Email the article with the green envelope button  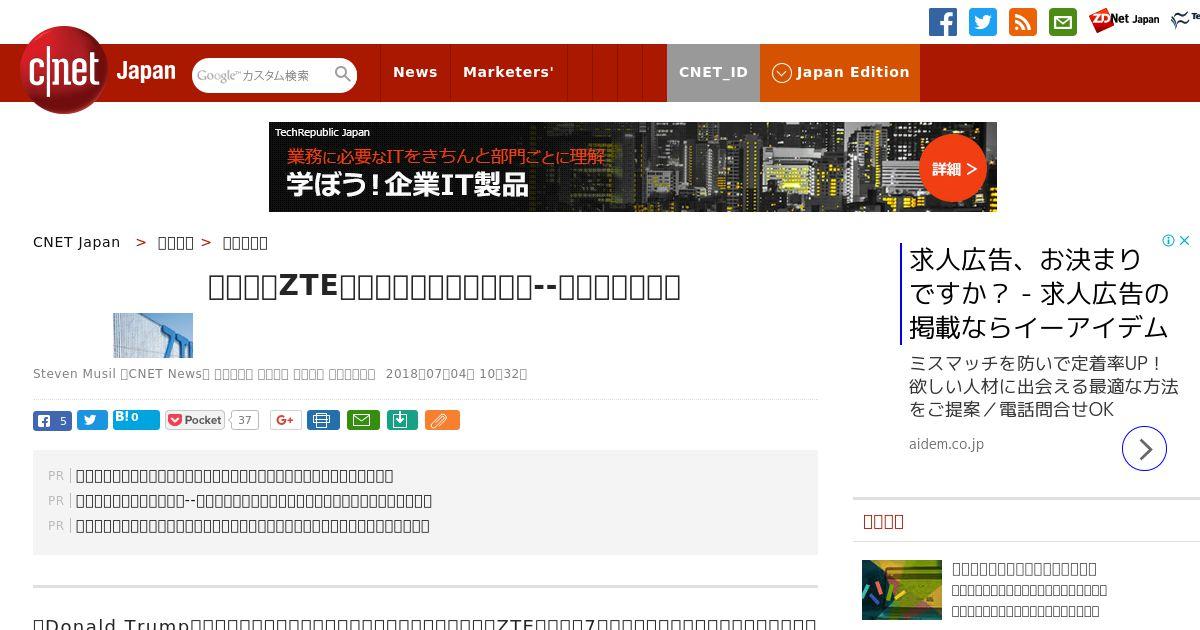pos(363,420)
